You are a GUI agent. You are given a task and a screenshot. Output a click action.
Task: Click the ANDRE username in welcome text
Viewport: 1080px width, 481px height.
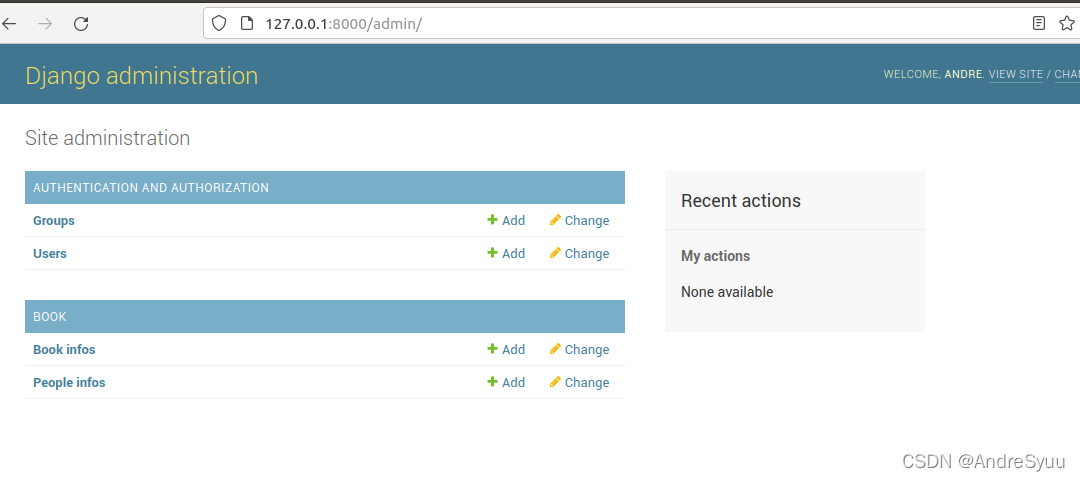click(964, 74)
